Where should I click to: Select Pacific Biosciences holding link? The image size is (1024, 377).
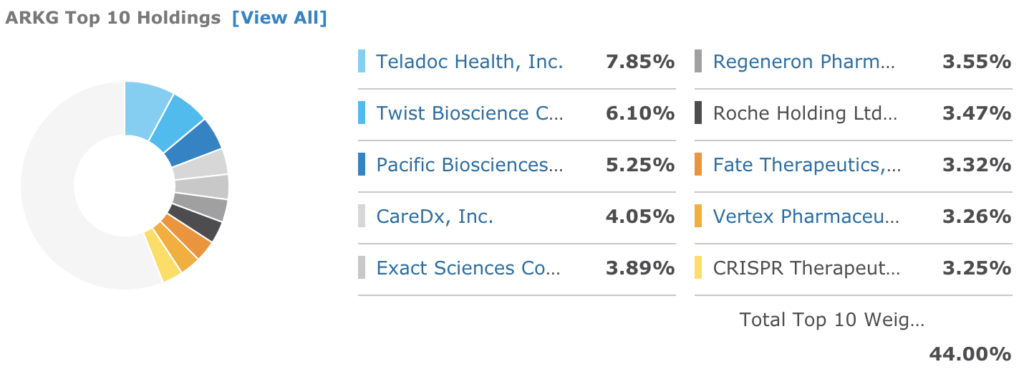tap(468, 165)
